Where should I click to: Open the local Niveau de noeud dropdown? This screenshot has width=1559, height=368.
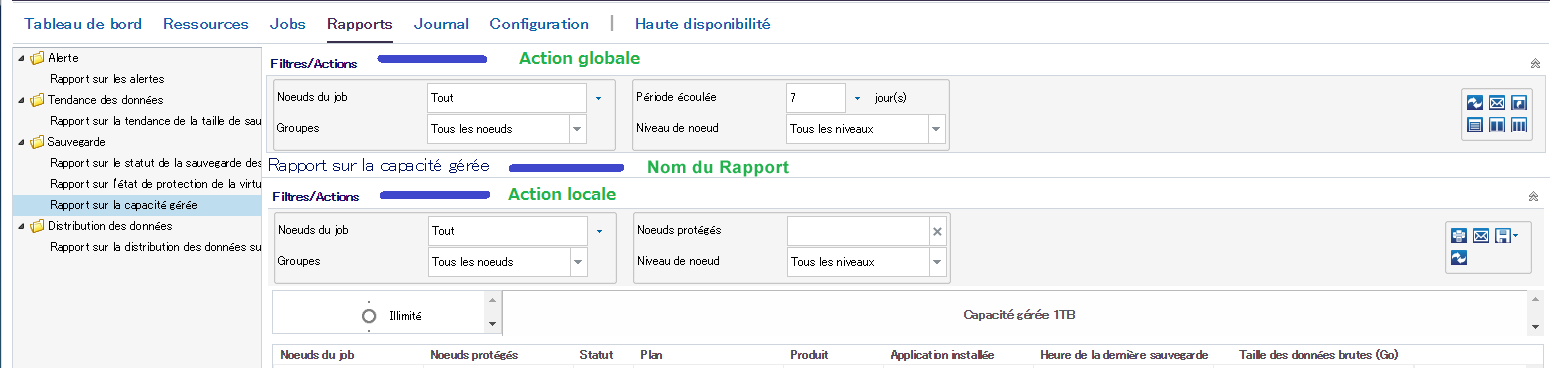tap(936, 262)
